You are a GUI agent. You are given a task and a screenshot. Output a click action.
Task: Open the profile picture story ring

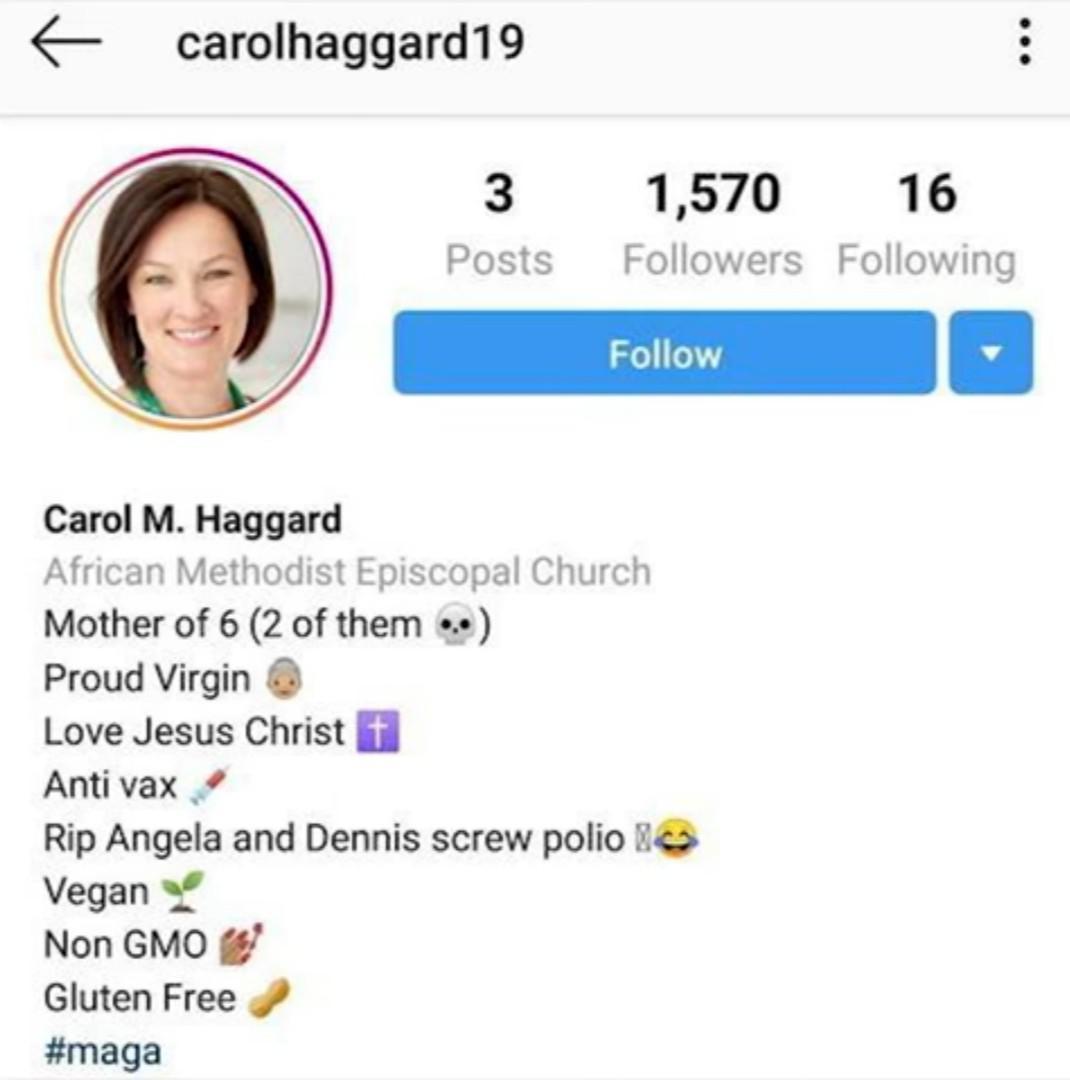pos(191,289)
